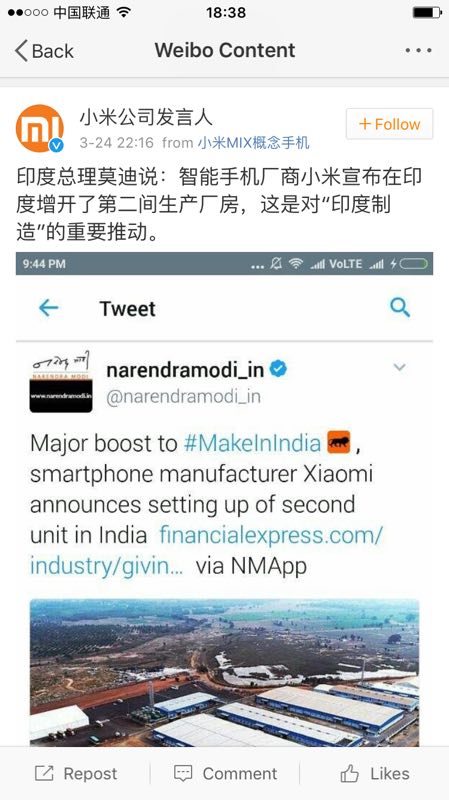449x800 pixels.
Task: Tap the tweet search magnifier icon
Action: click(x=400, y=308)
